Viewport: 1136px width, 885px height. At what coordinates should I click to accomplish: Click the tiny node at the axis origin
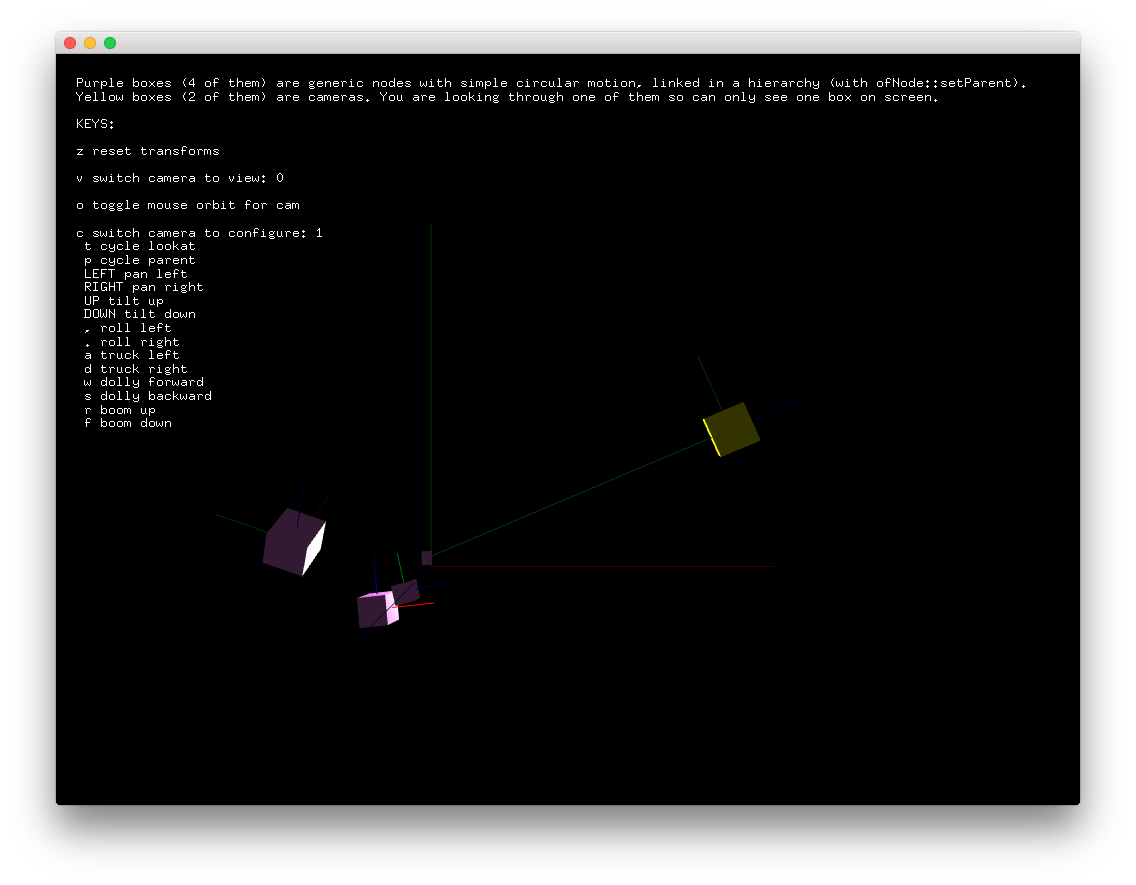point(427,558)
